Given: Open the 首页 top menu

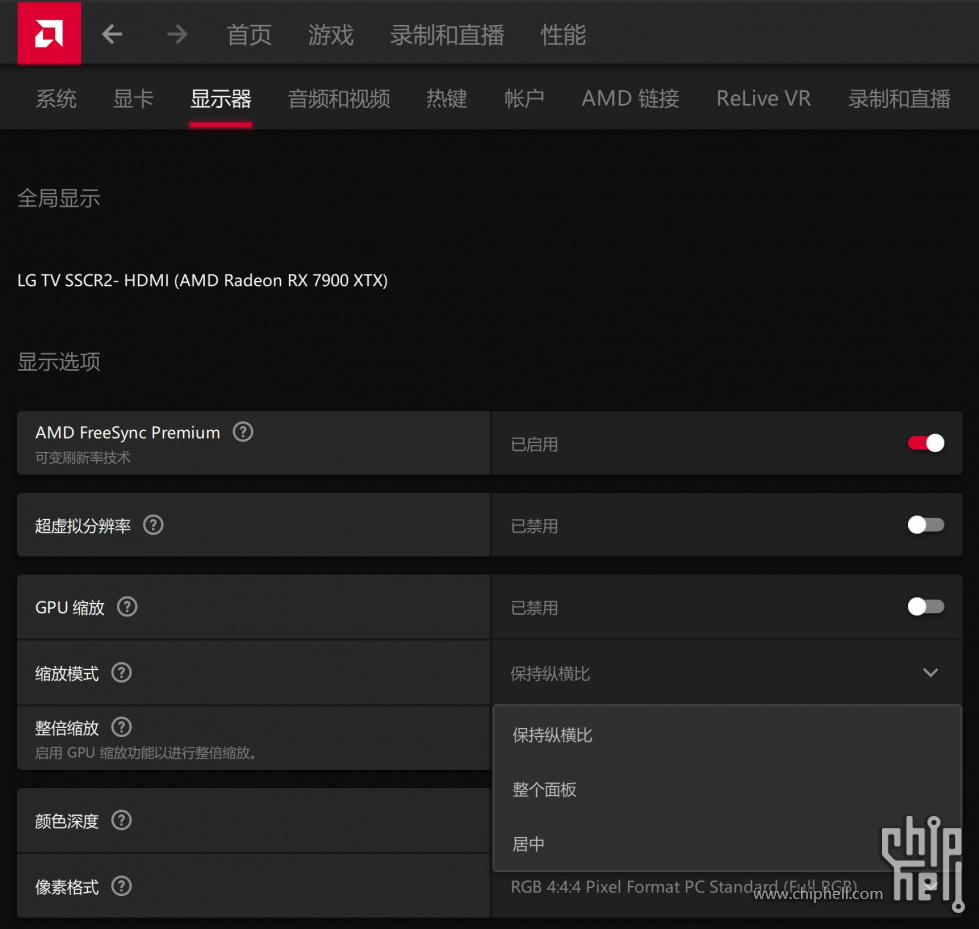Looking at the screenshot, I should (249, 35).
